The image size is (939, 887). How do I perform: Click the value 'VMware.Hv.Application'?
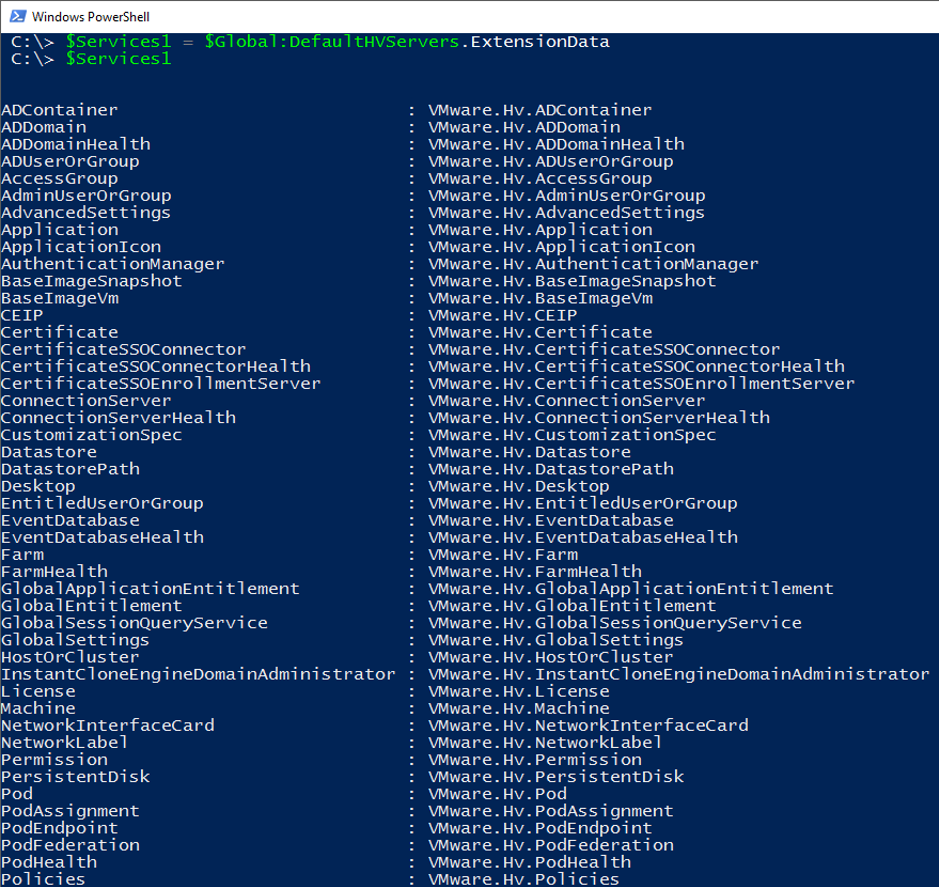pyautogui.click(x=540, y=230)
